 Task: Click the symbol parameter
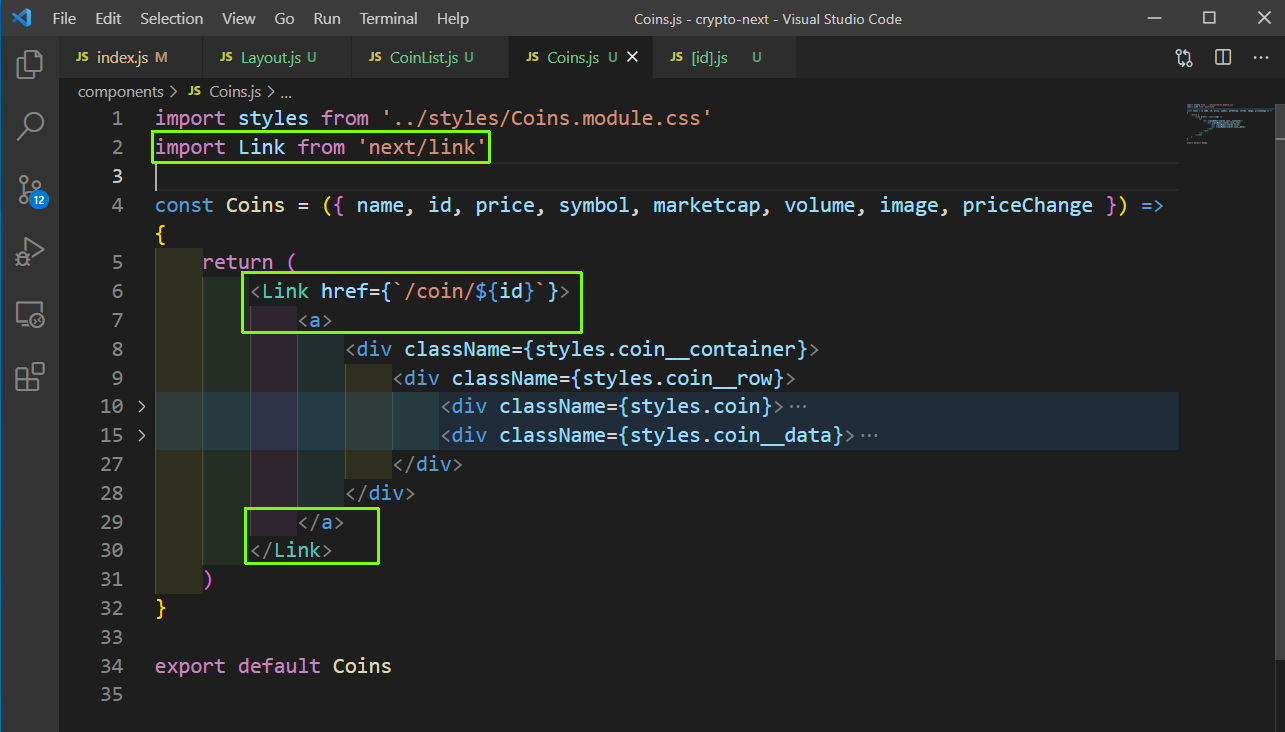(x=594, y=205)
